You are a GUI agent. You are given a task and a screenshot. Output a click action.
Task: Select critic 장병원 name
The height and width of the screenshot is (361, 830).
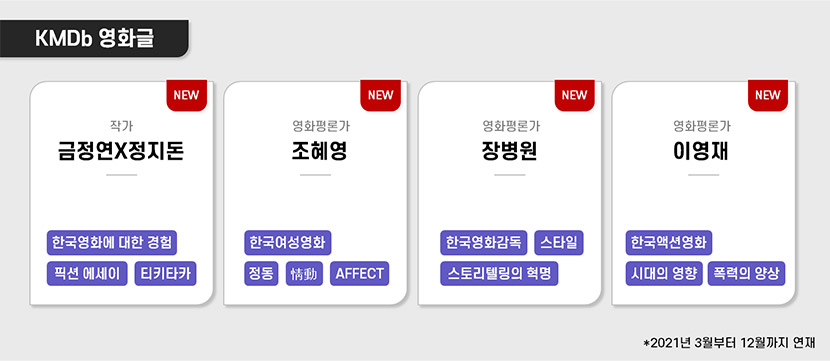[x=509, y=152]
